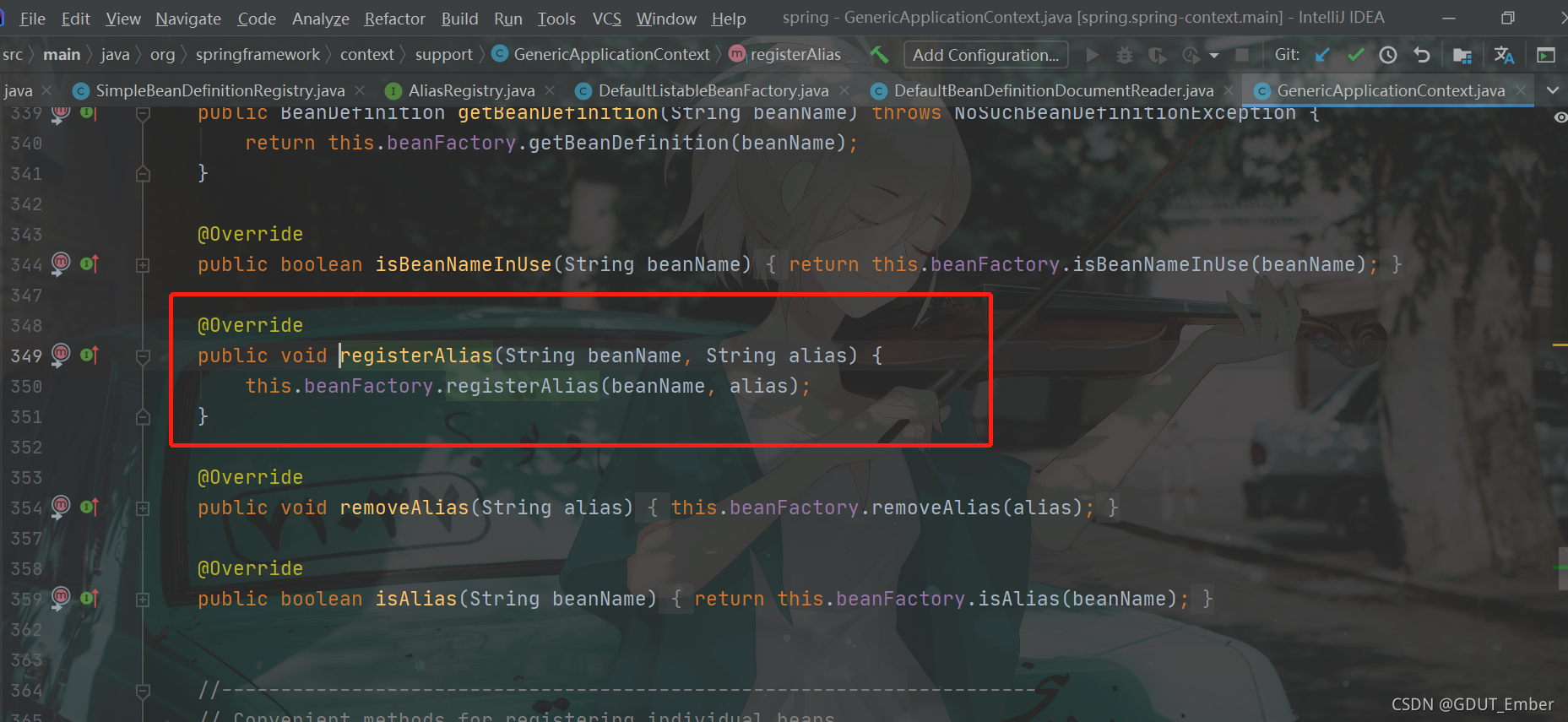Click implements gutter icon on line 349
The image size is (1568, 722).
pyautogui.click(x=90, y=356)
